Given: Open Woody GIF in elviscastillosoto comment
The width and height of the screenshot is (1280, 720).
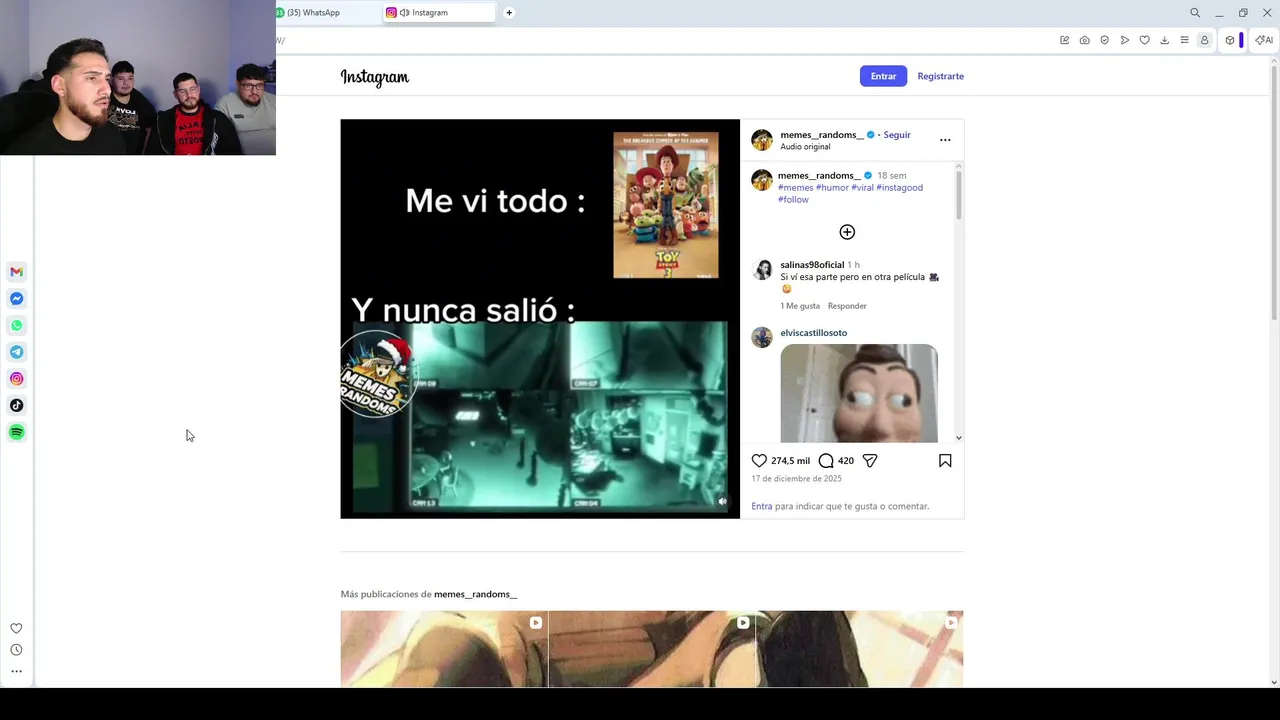Looking at the screenshot, I should point(859,393).
